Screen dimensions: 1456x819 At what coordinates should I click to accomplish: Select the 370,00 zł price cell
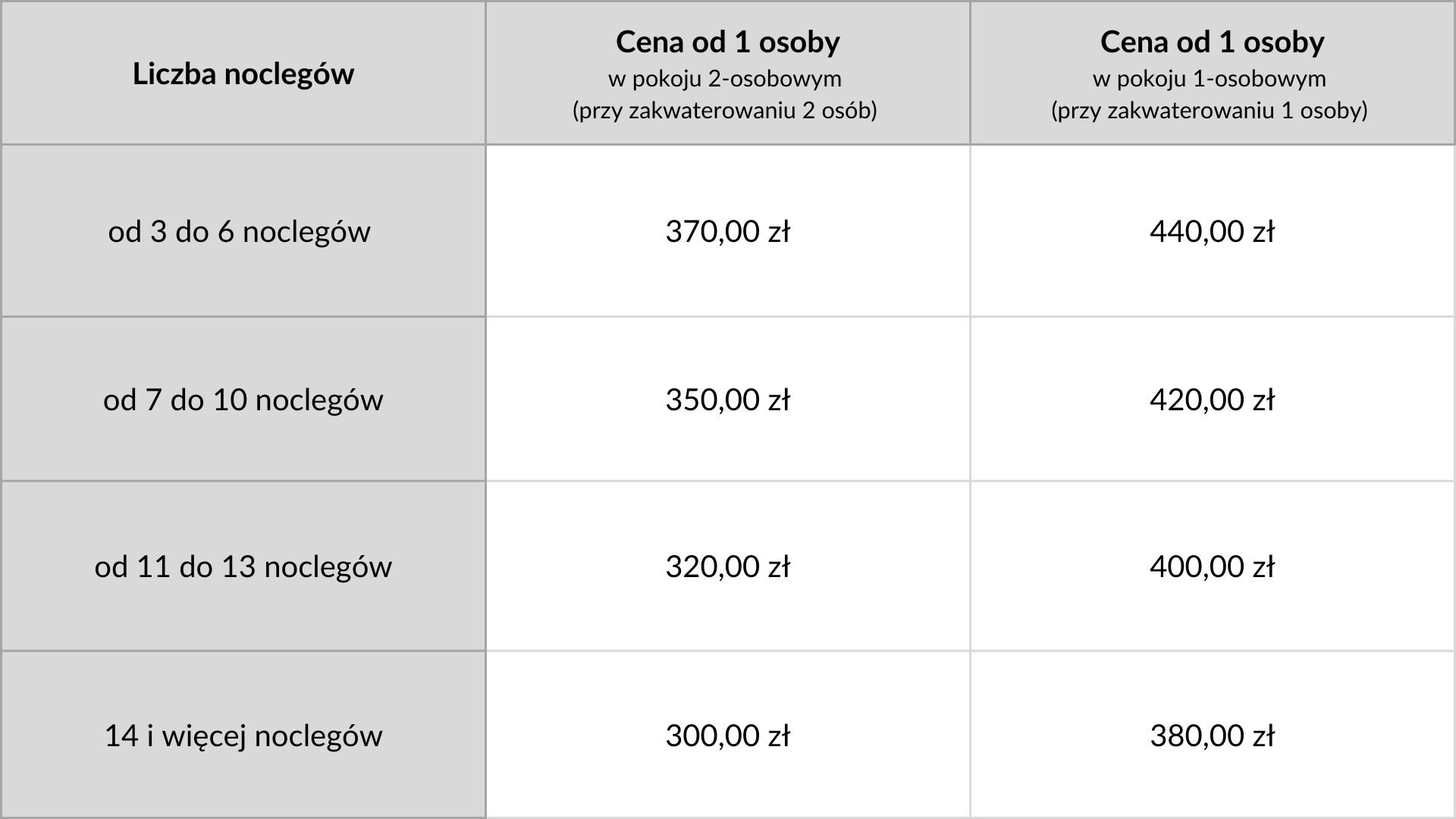(x=728, y=231)
